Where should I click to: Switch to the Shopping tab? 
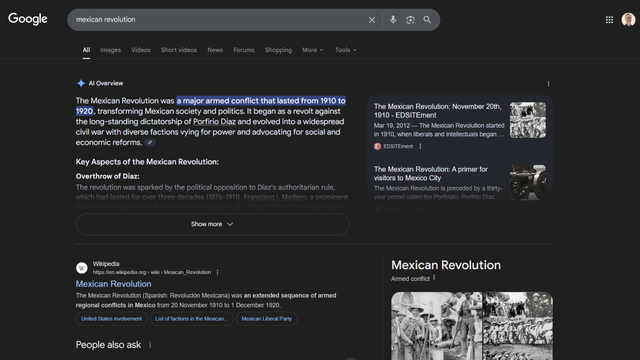pos(278,50)
